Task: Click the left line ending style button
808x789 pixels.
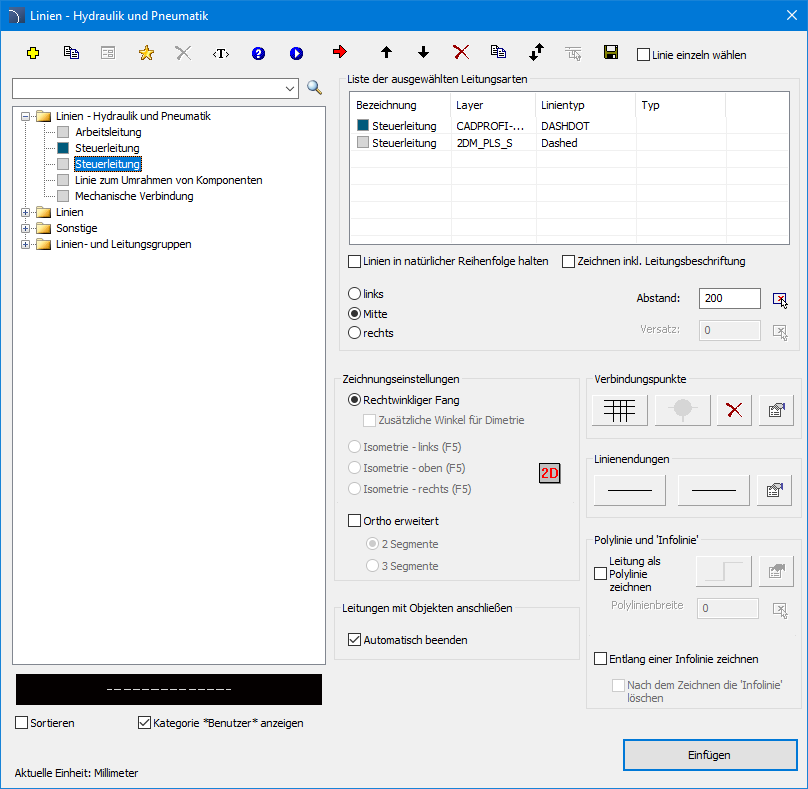Action: pos(630,490)
